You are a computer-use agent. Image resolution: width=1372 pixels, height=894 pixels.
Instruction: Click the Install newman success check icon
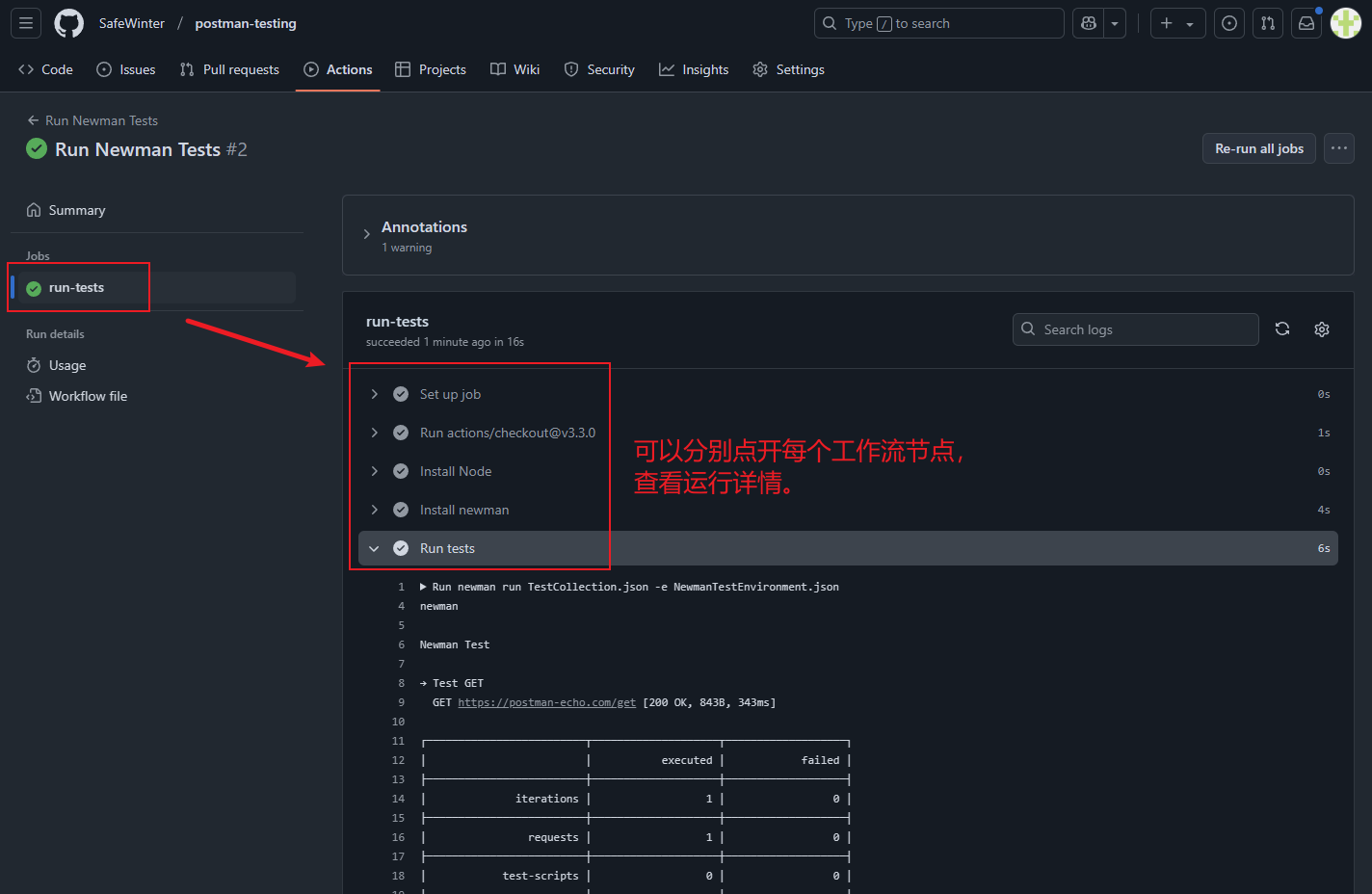click(401, 510)
